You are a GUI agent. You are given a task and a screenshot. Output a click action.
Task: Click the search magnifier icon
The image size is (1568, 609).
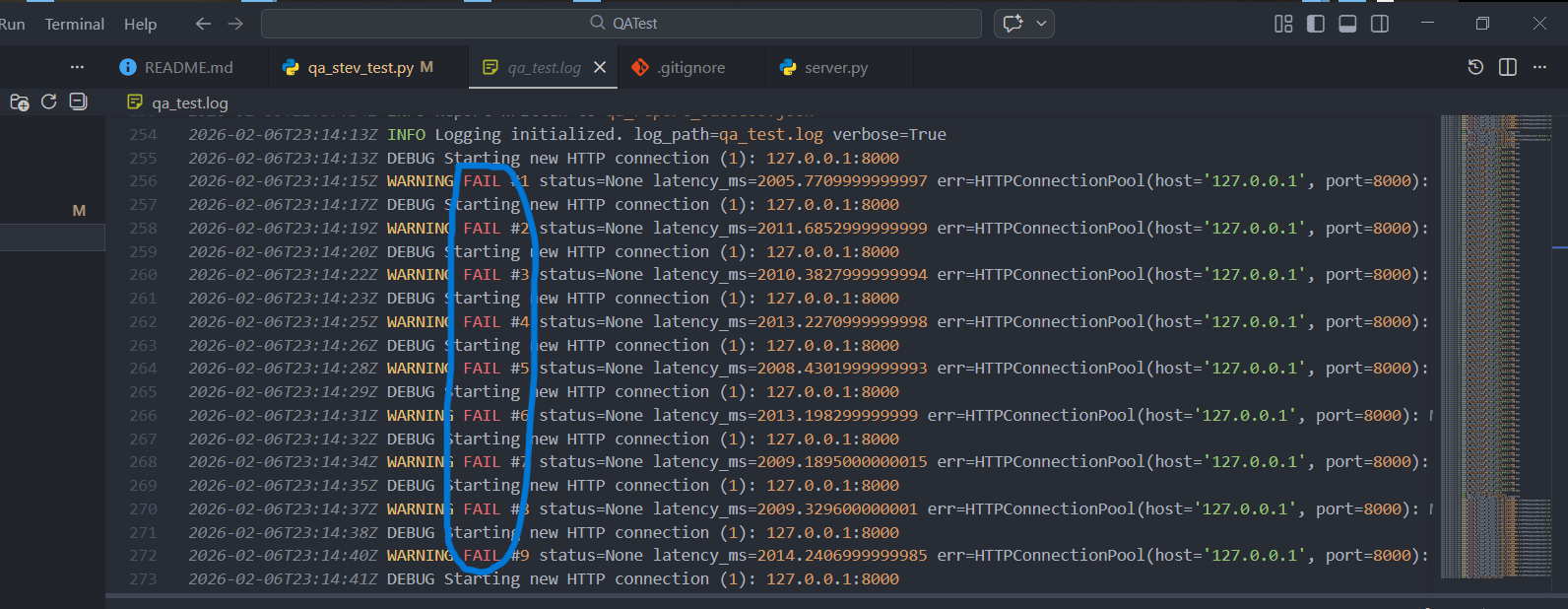(x=597, y=23)
